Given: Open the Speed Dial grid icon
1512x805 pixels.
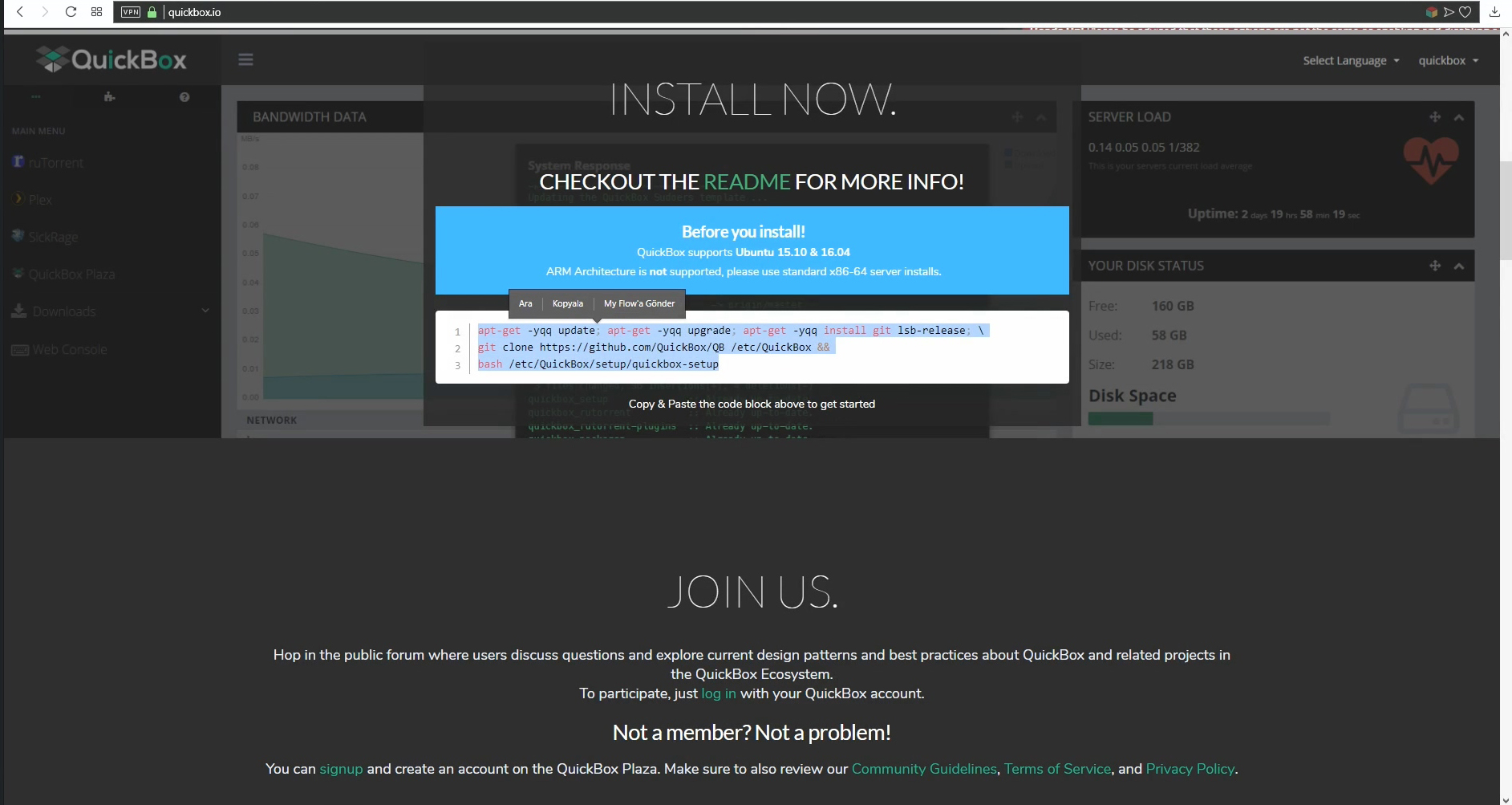Looking at the screenshot, I should [96, 12].
